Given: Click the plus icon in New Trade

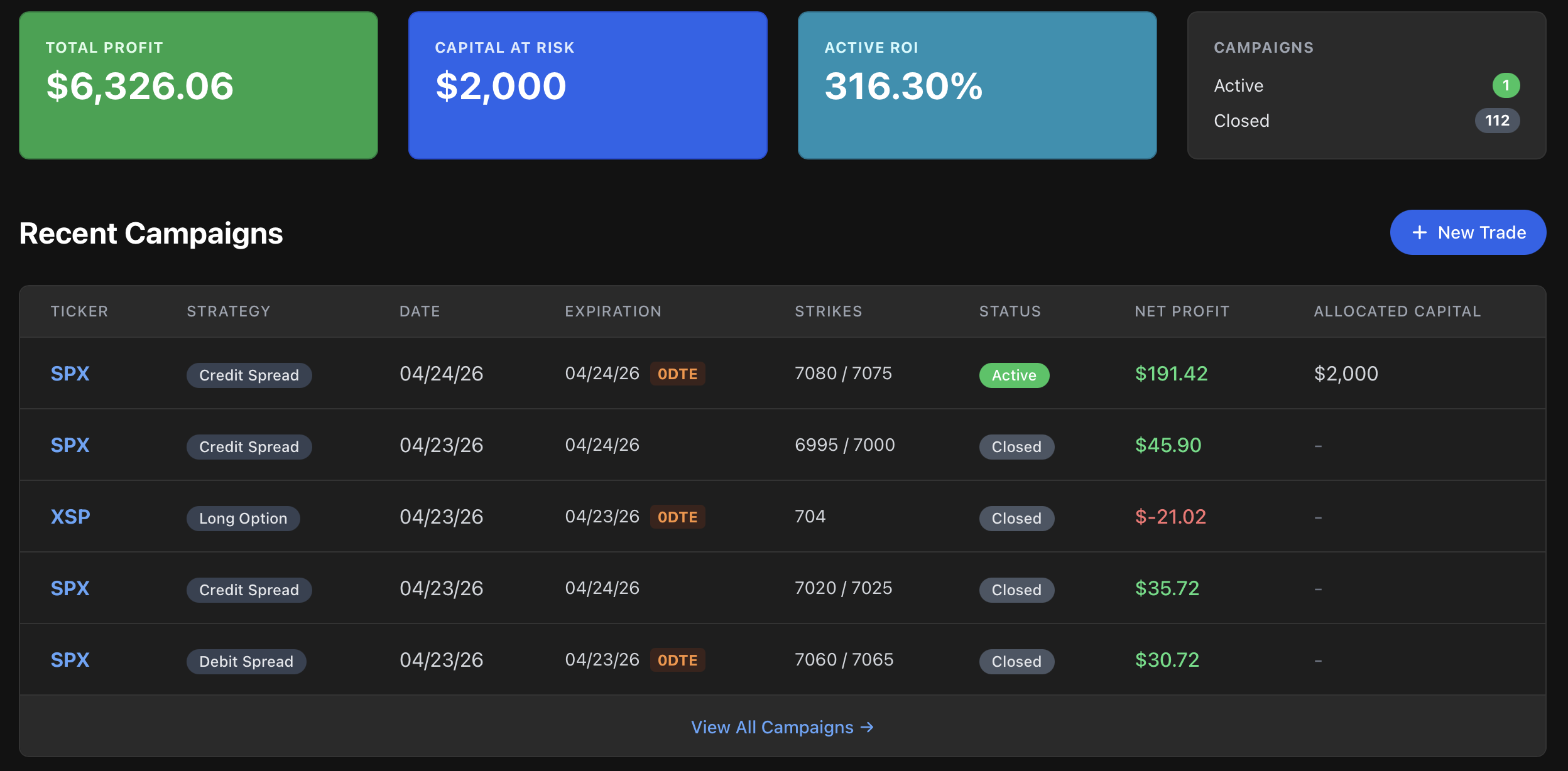Looking at the screenshot, I should pos(1420,232).
